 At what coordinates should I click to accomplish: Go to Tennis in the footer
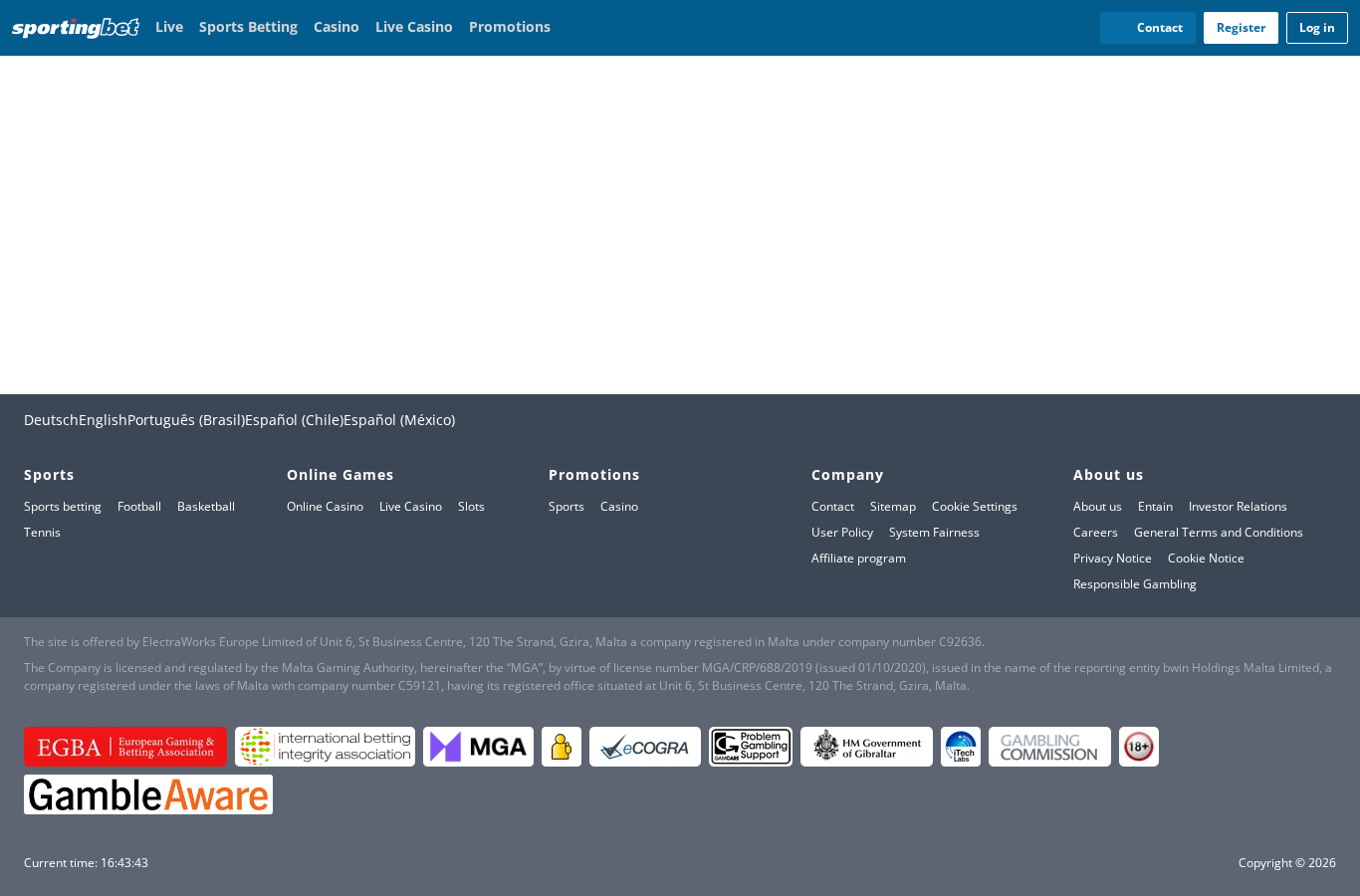tap(42, 533)
